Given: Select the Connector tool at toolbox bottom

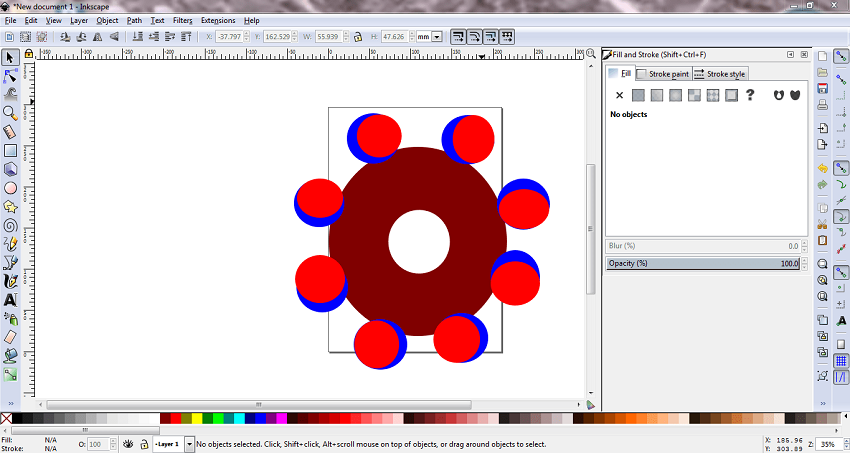Looking at the screenshot, I should click(10, 374).
